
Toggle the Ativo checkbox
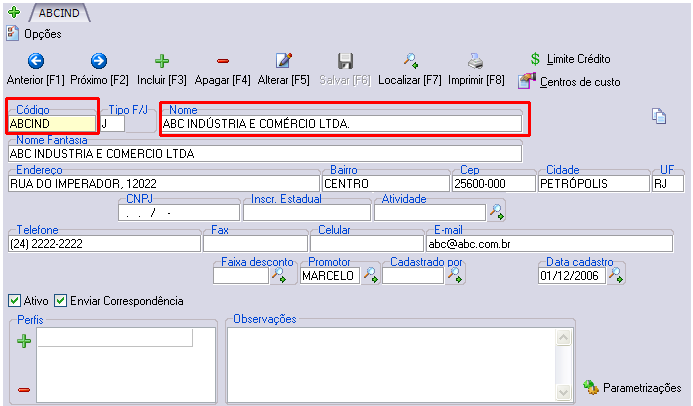(14, 301)
